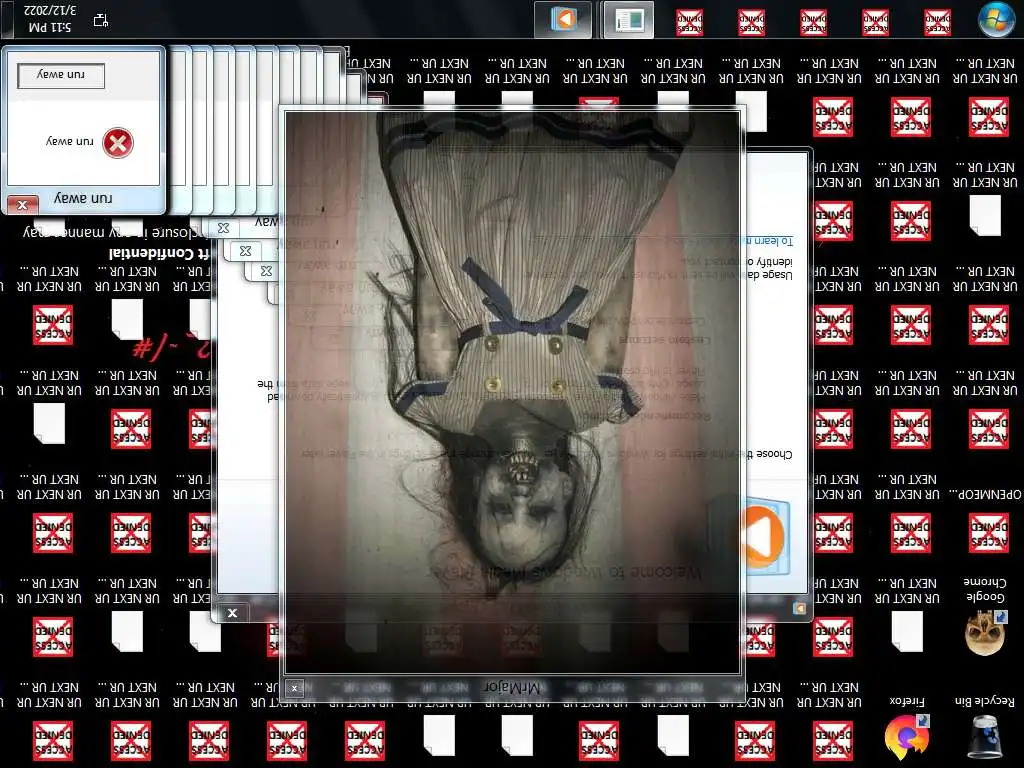Launch the Google Chrome skull shortcut
The width and height of the screenshot is (1024, 768).
[x=984, y=614]
